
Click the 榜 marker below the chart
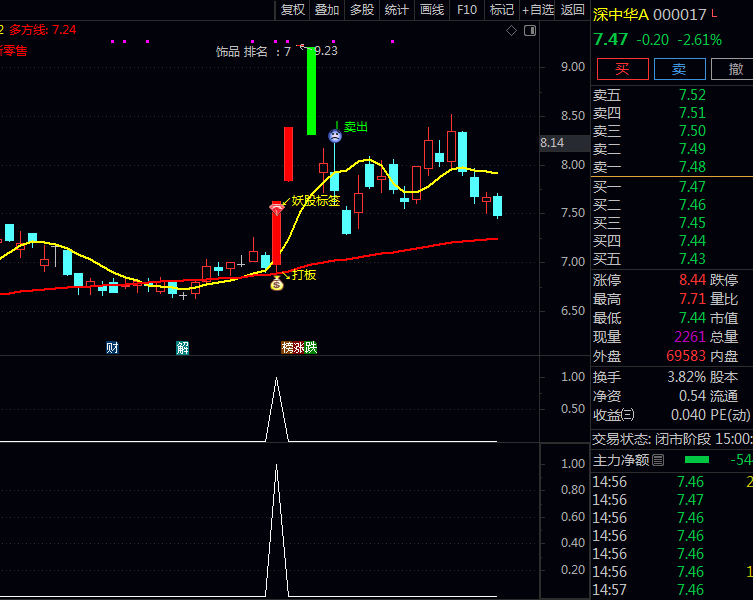[x=287, y=348]
